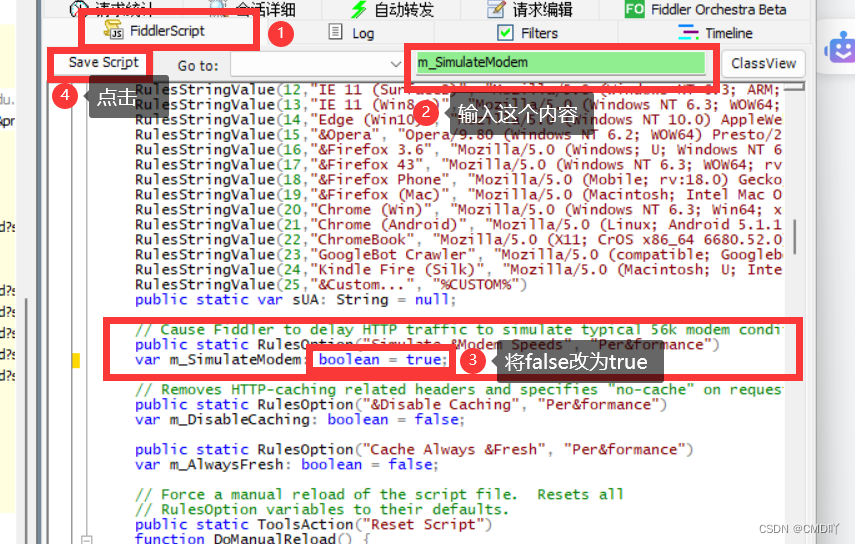Click the RulesStringValue 19 Firefox (Mac) line
Viewport: 855px width, 544px height.
[459, 195]
